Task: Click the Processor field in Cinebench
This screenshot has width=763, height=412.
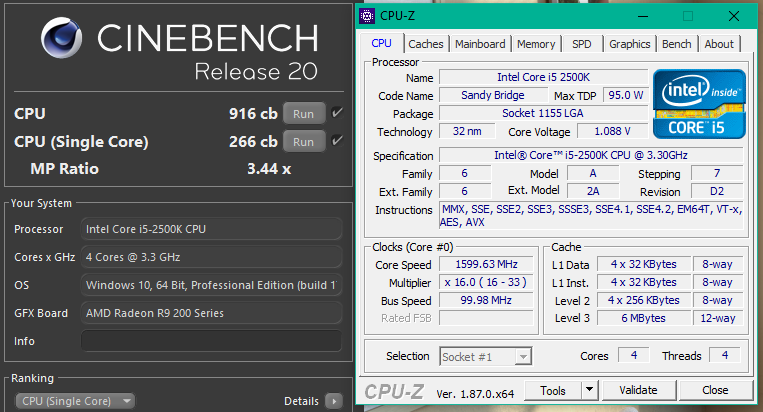Action: click(x=211, y=229)
